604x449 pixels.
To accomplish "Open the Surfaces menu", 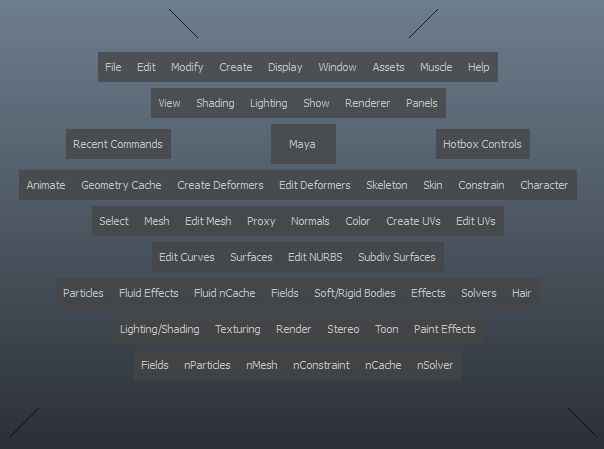I will coord(251,257).
